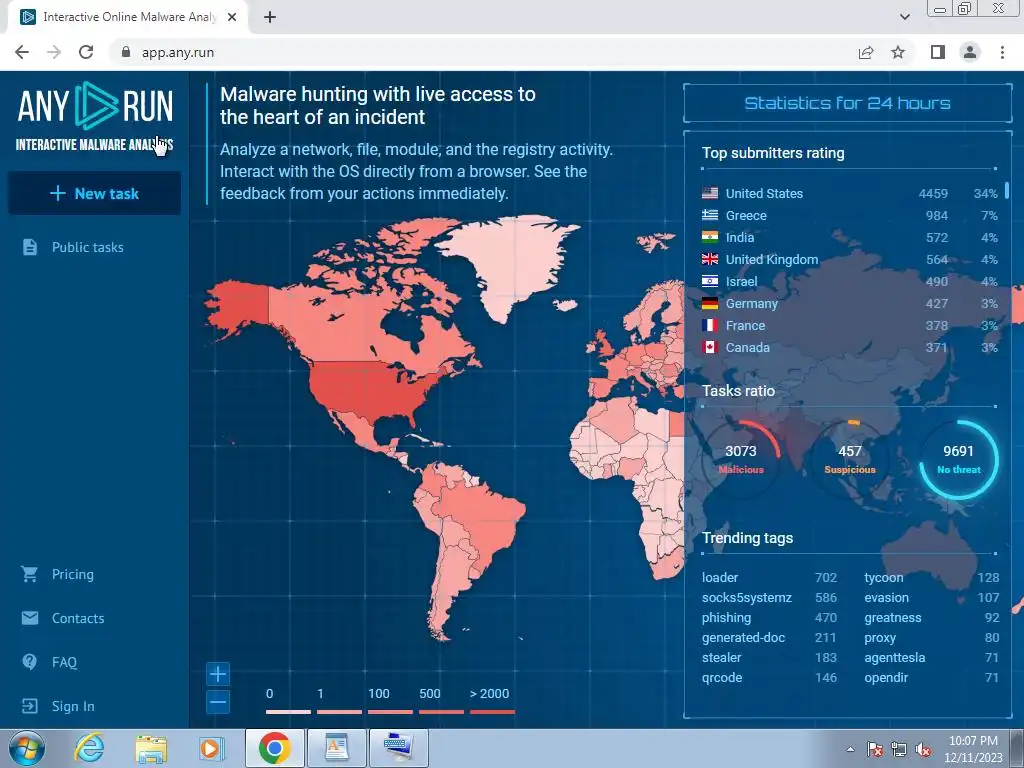Click the qrcode trending tag
The image size is (1024, 768).
tap(722, 678)
